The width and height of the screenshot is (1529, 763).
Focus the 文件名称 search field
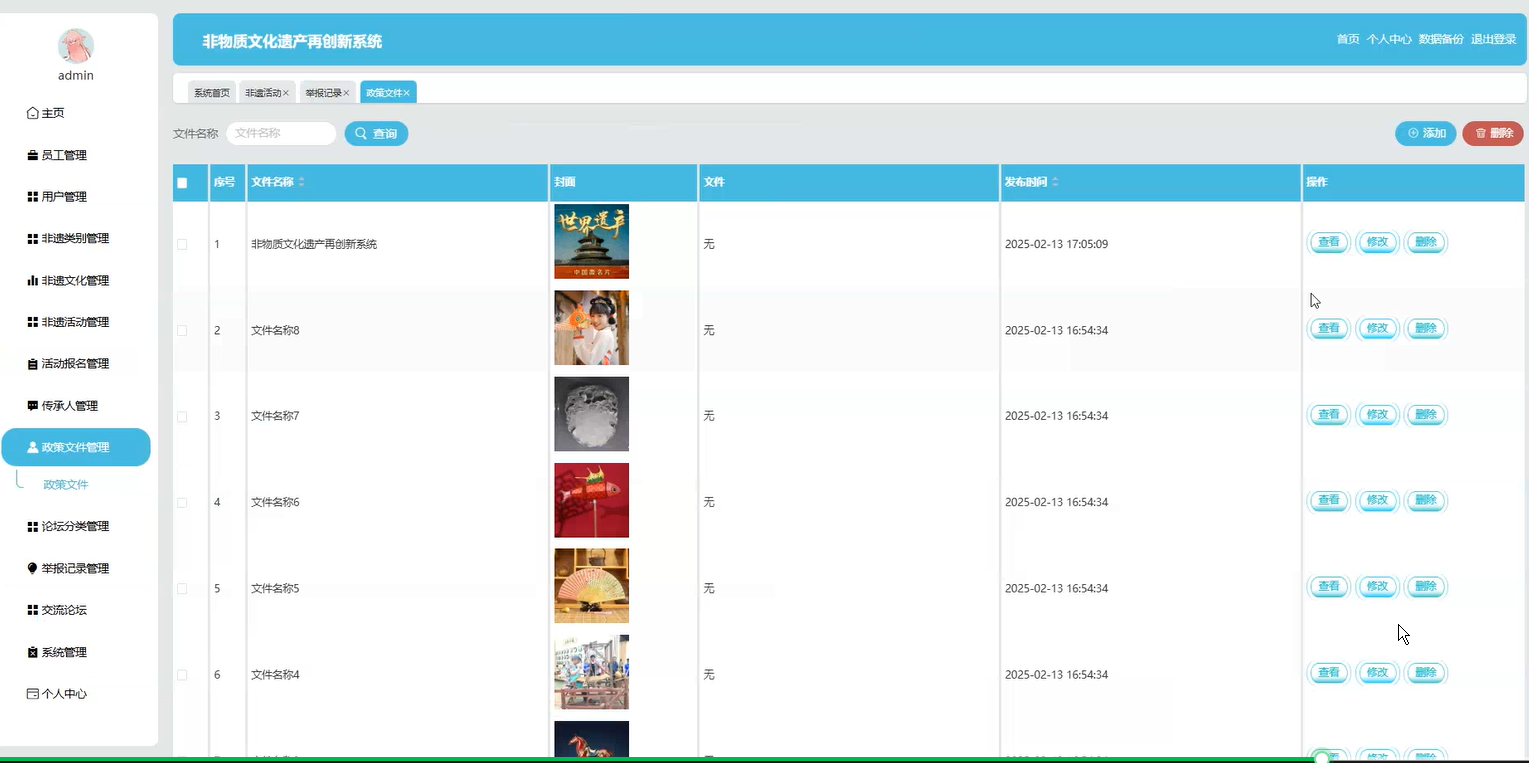(281, 133)
